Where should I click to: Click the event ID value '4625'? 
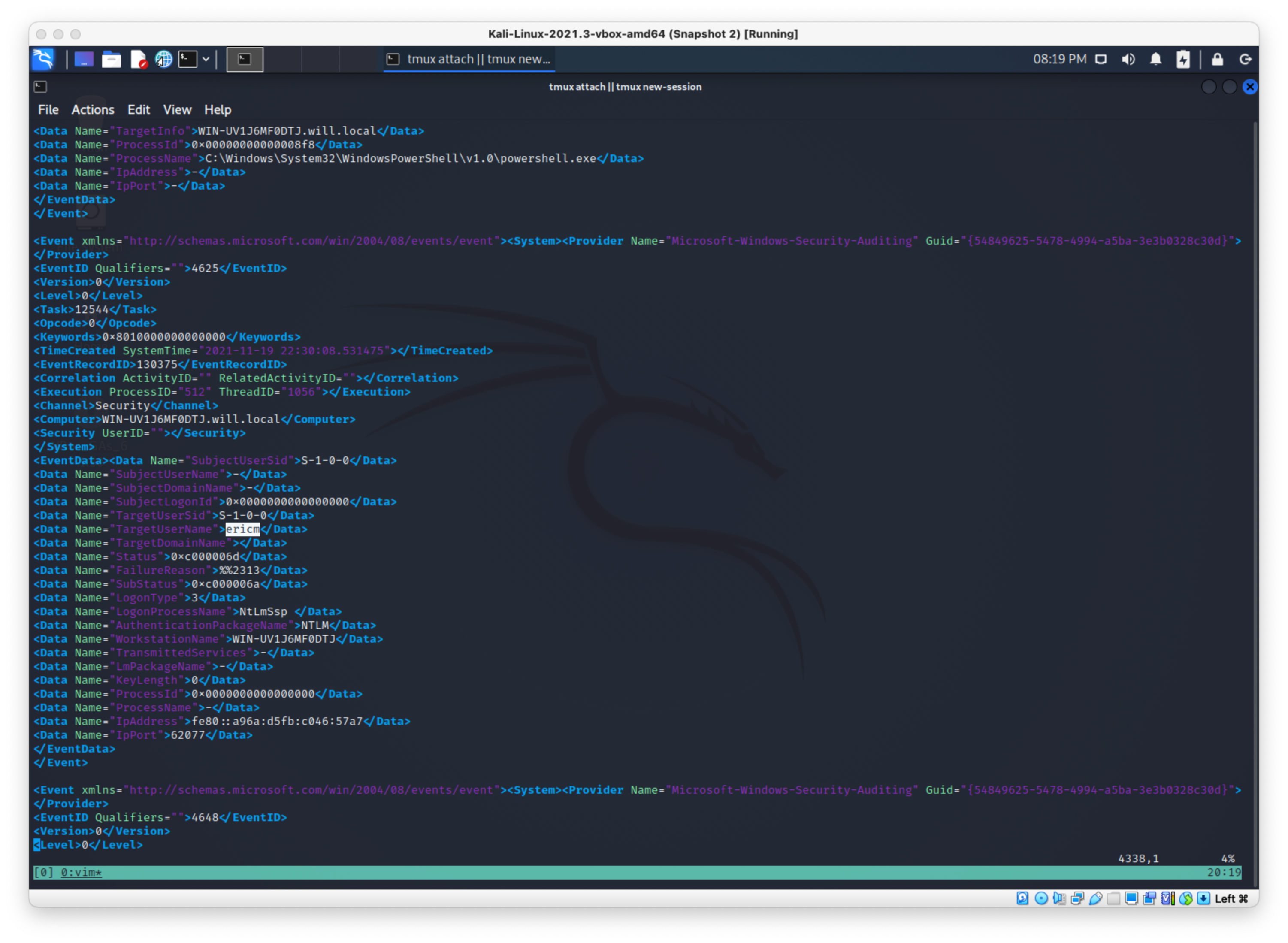pyautogui.click(x=205, y=268)
